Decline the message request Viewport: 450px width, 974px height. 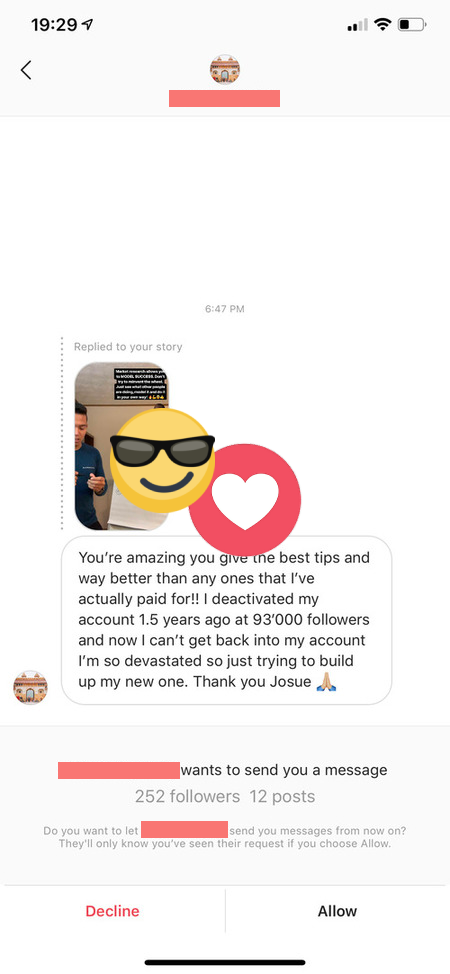click(x=112, y=911)
